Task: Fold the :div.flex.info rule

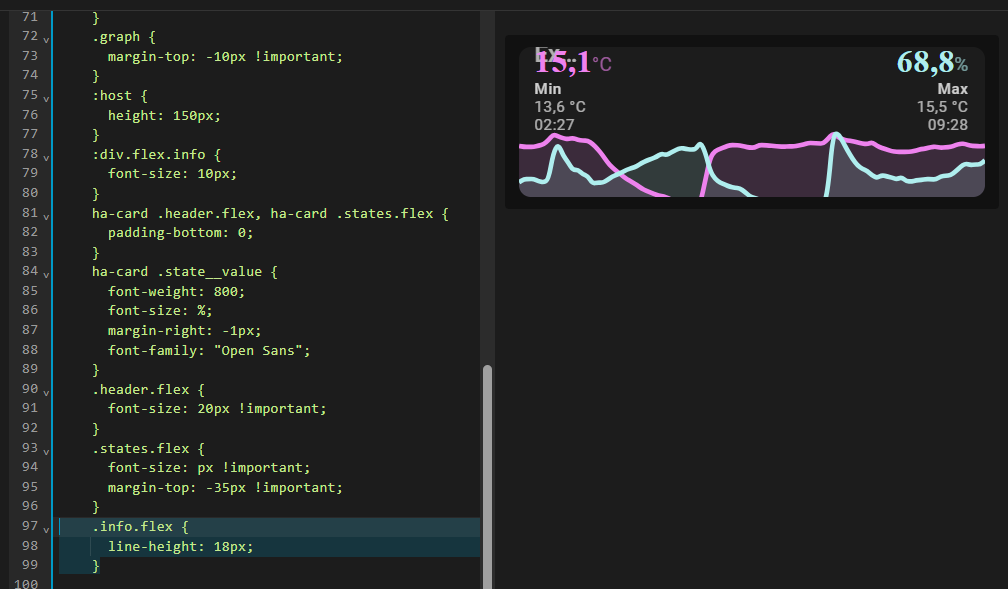Action: point(46,156)
